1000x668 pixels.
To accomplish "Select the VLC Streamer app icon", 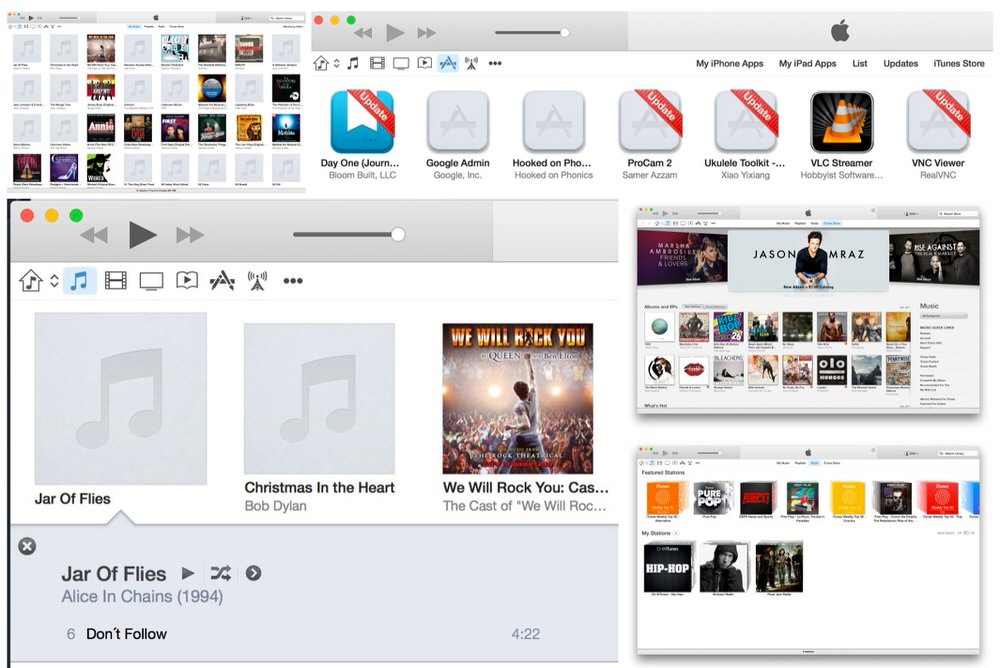I will (x=842, y=122).
